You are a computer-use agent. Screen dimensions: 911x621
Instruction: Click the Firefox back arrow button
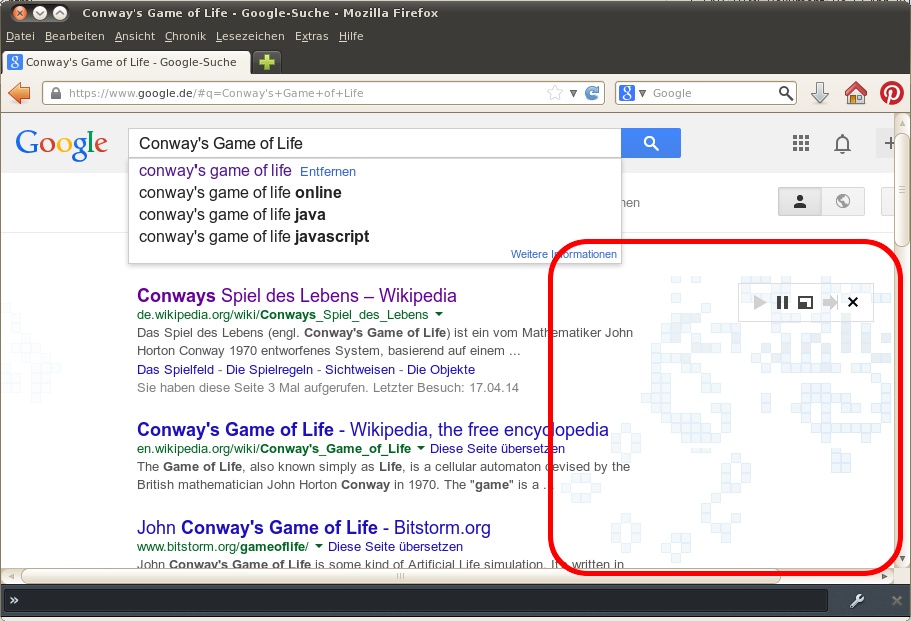pos(19,93)
